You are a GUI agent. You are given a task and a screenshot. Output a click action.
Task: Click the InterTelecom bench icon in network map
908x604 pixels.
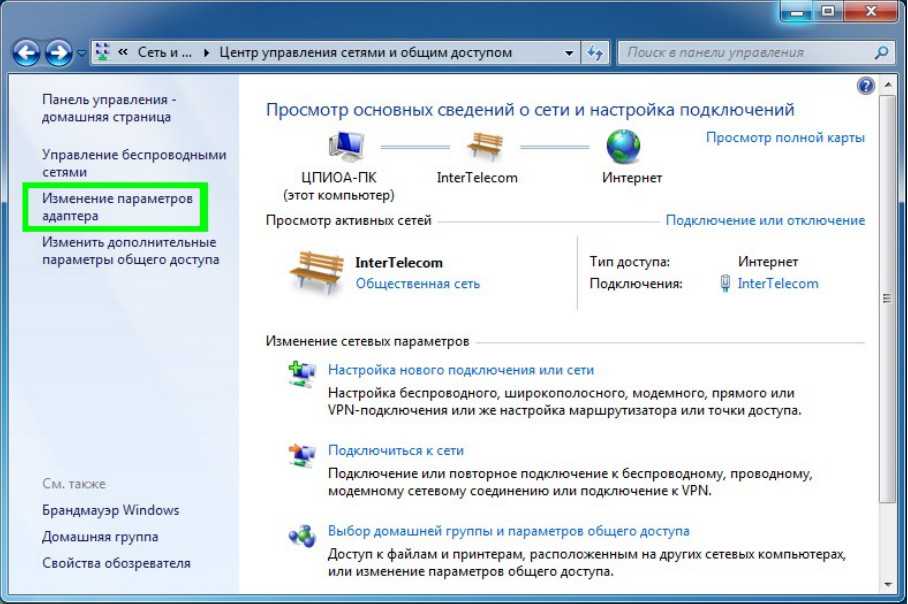[x=485, y=145]
